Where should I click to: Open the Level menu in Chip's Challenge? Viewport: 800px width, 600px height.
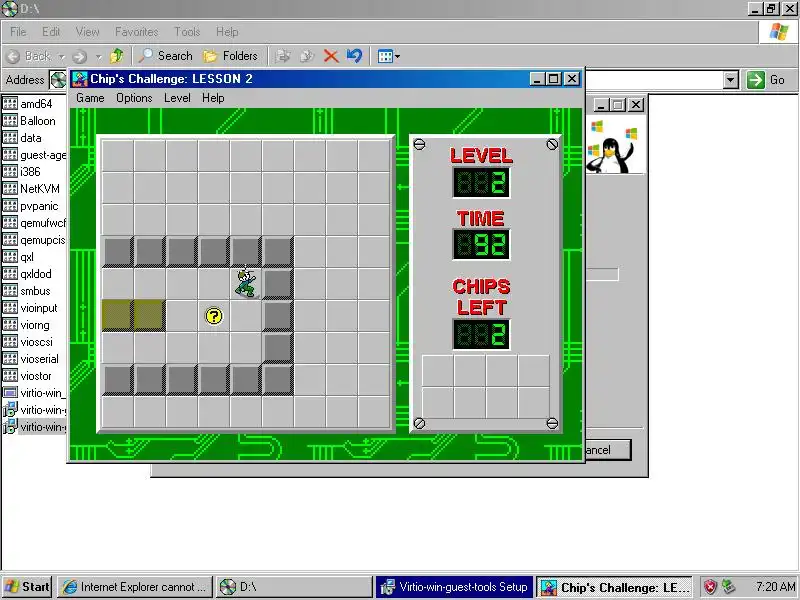177,98
